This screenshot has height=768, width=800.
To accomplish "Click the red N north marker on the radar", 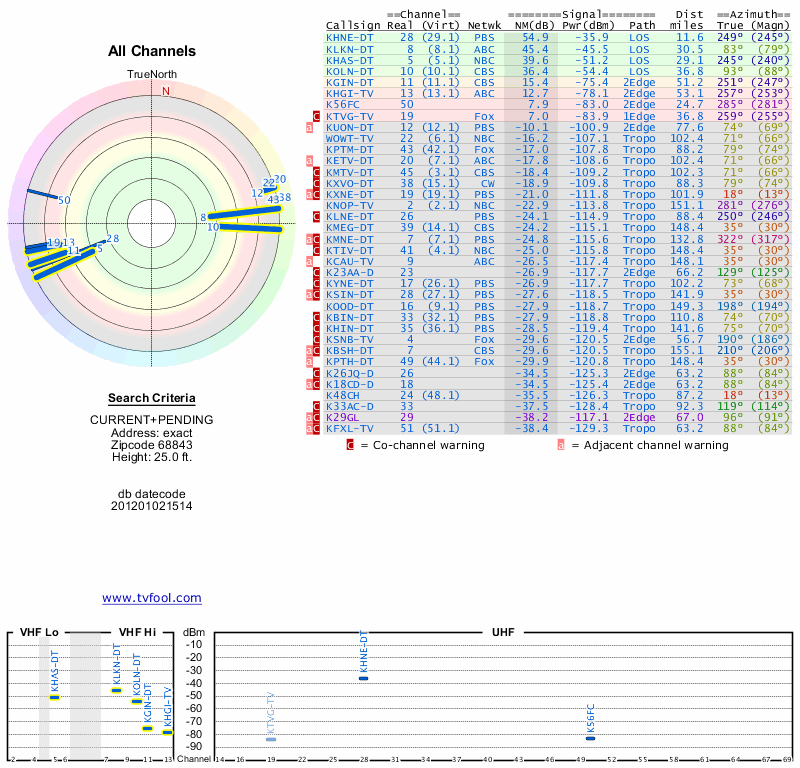I will click(166, 91).
